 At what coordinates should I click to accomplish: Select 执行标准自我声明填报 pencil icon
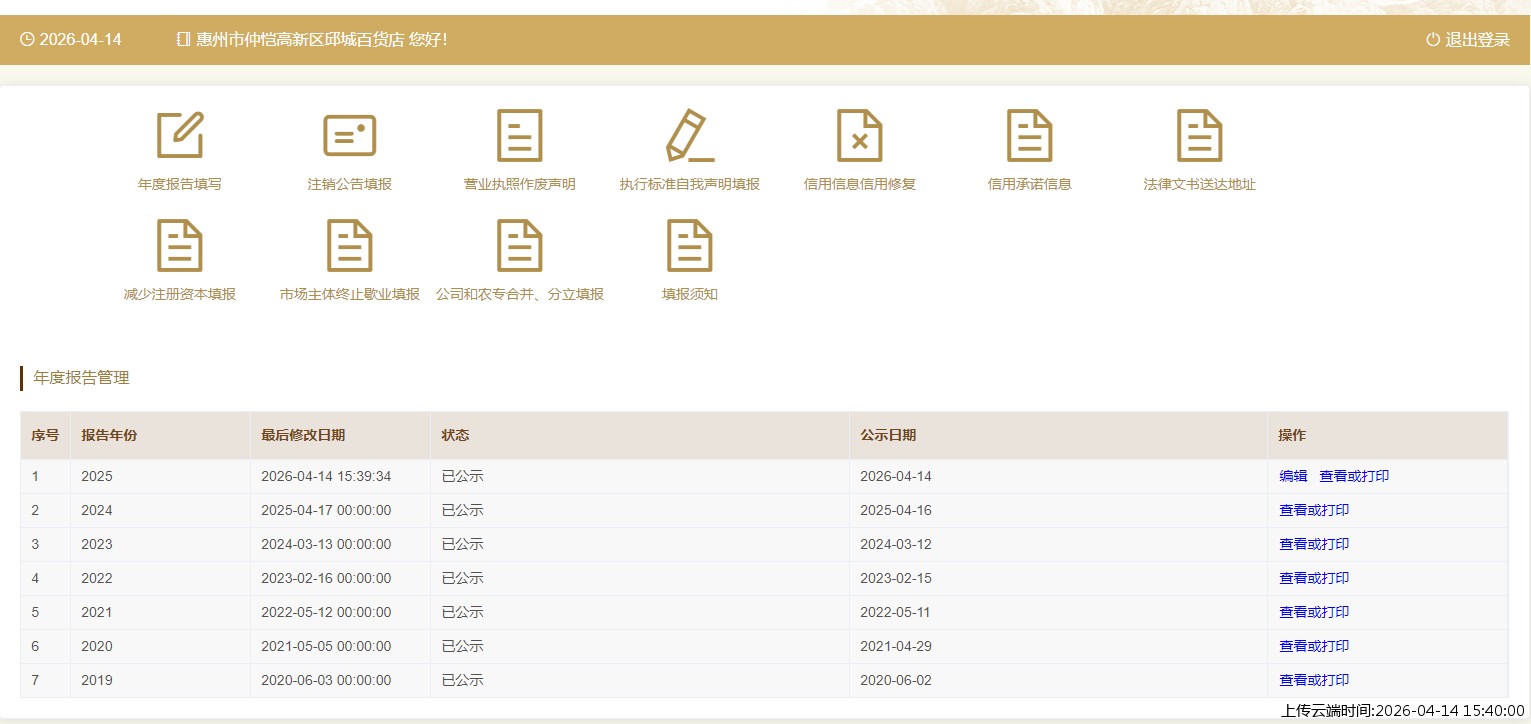point(690,135)
